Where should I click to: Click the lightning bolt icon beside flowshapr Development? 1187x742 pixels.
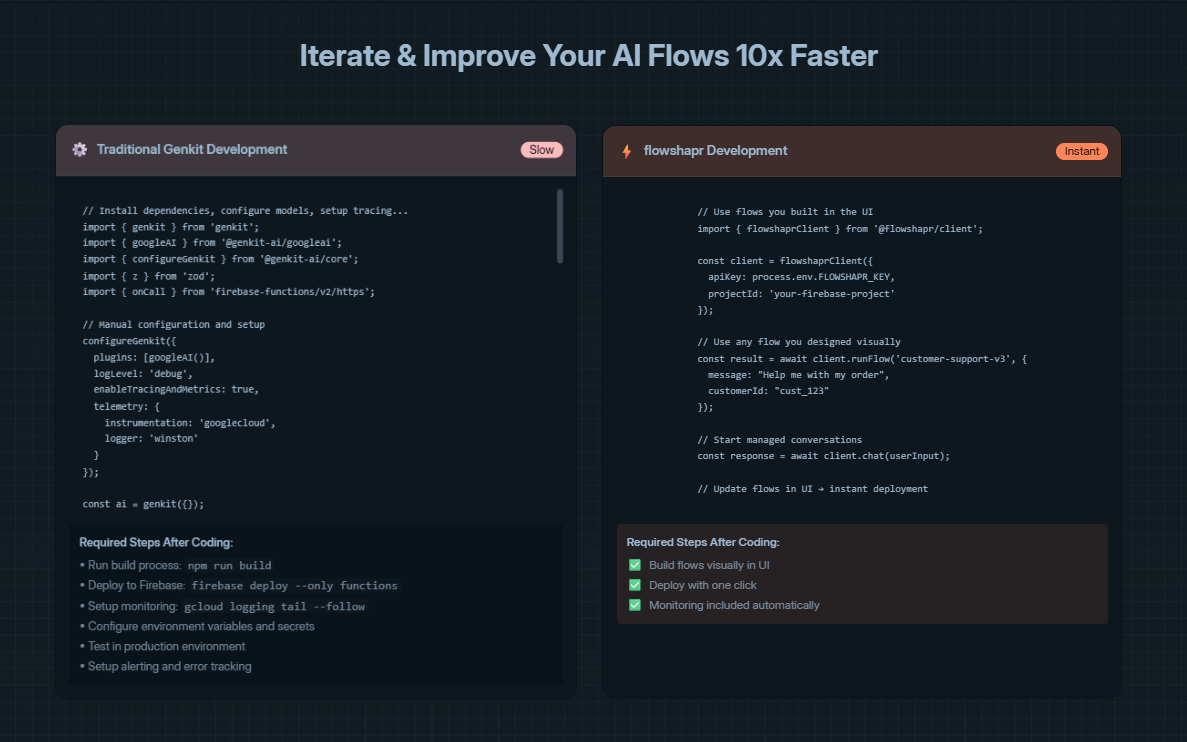pyautogui.click(x=627, y=151)
